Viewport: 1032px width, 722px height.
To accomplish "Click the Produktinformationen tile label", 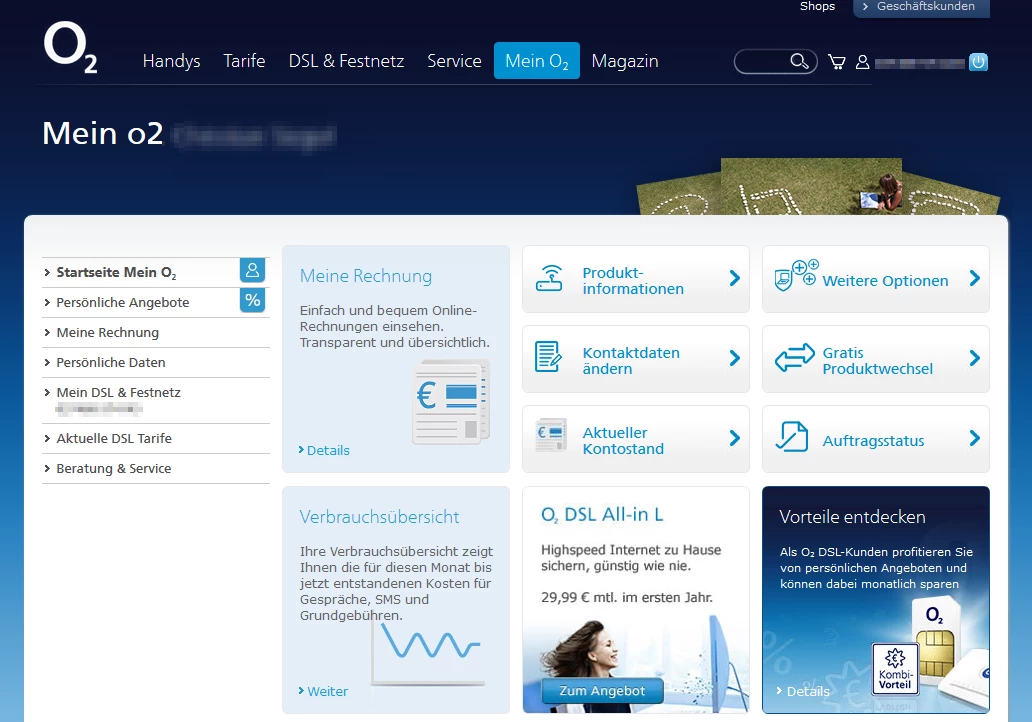I will click(633, 281).
